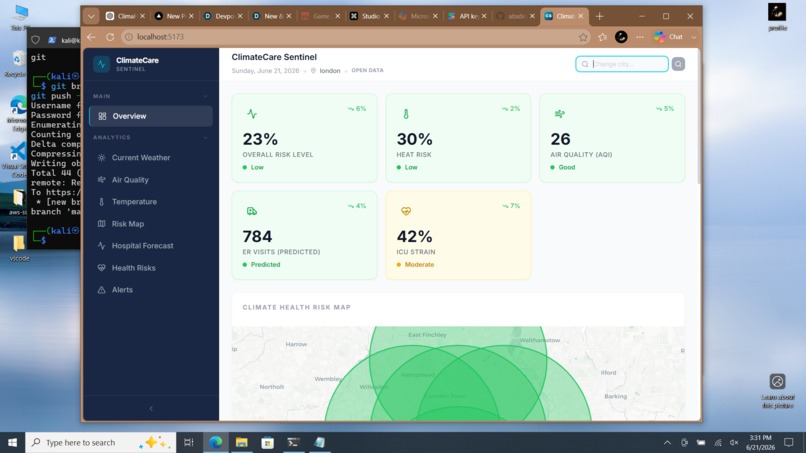Image resolution: width=806 pixels, height=453 pixels.
Task: Collapse the sidebar with the bottom chevron
Action: tap(151, 408)
